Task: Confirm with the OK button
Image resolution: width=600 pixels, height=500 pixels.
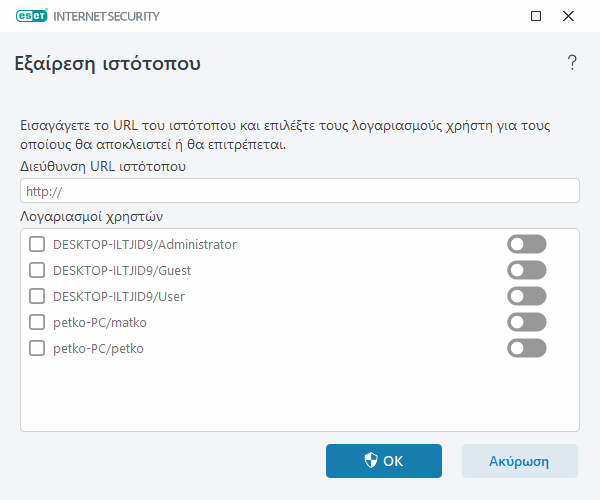Action: pos(383,461)
